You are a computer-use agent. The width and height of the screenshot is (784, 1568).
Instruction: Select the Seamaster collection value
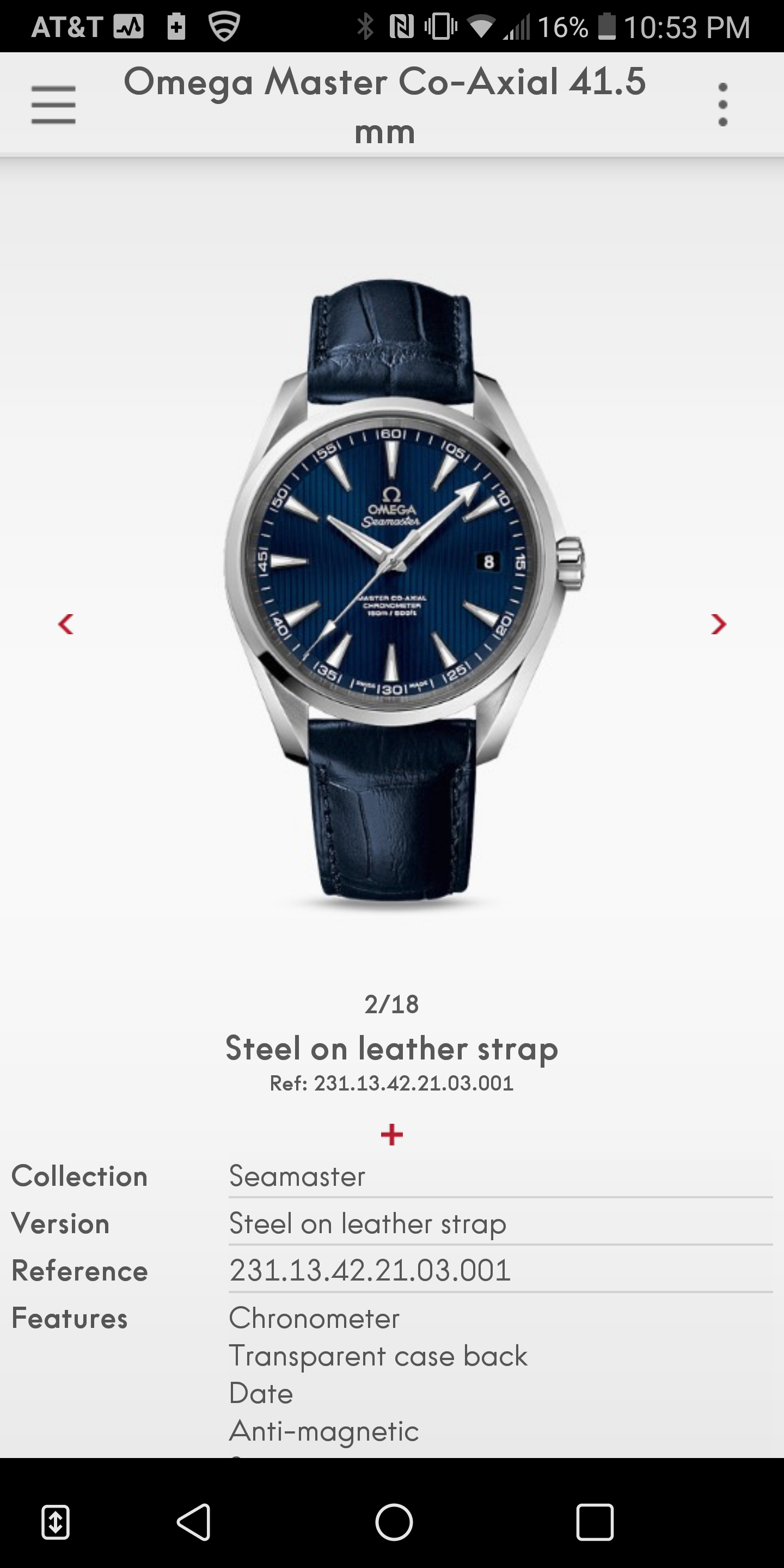click(x=297, y=1176)
